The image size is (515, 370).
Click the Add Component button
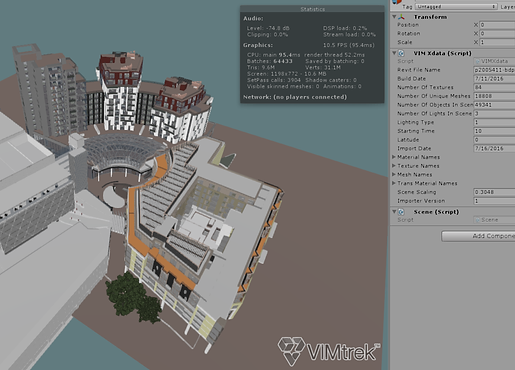pyautogui.click(x=478, y=236)
